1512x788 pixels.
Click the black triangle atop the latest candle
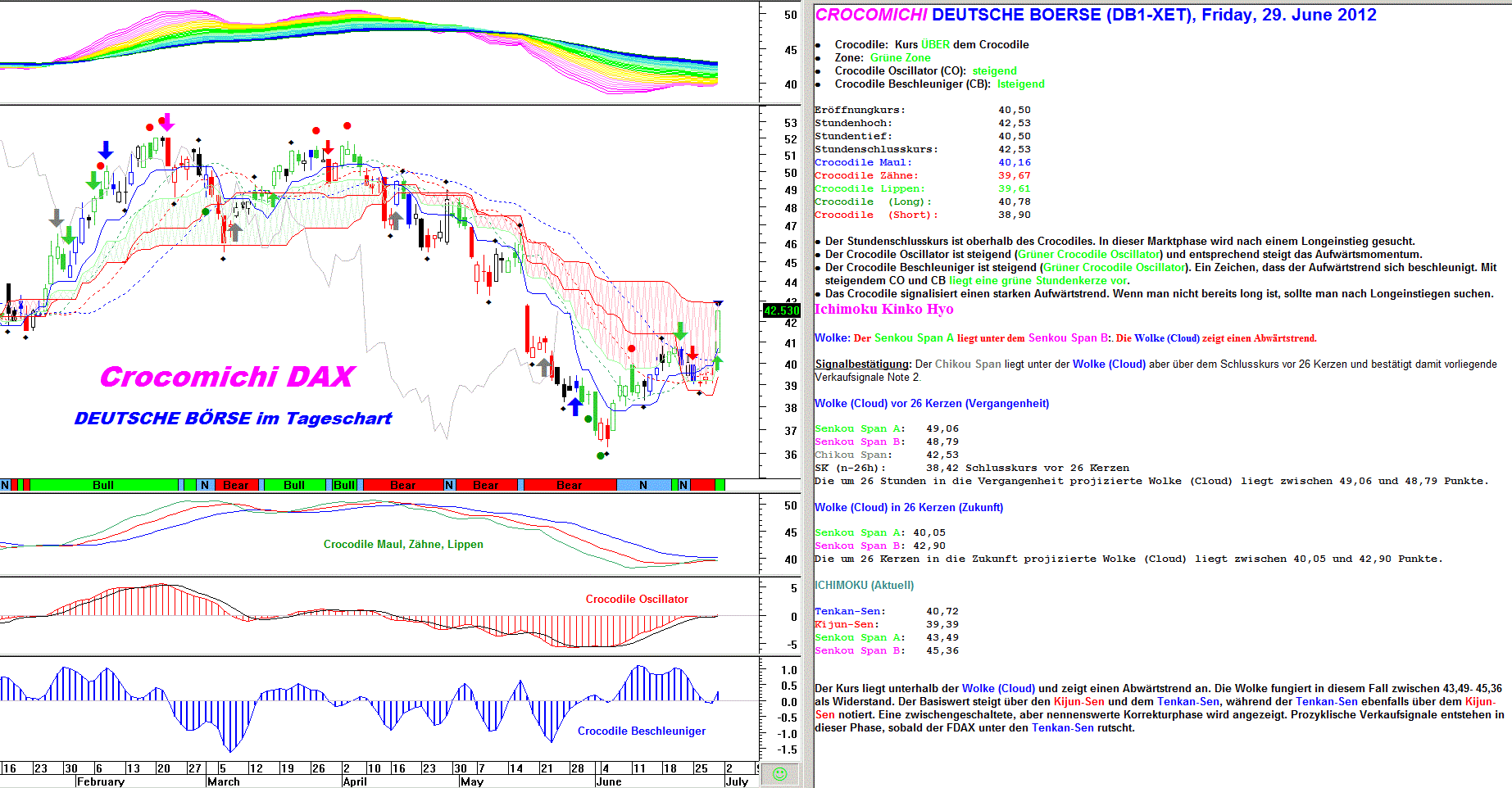[718, 303]
